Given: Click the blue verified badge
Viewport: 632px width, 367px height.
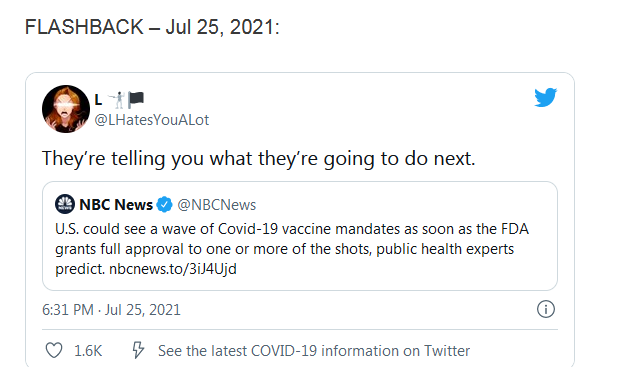Looking at the screenshot, I should tap(164, 205).
